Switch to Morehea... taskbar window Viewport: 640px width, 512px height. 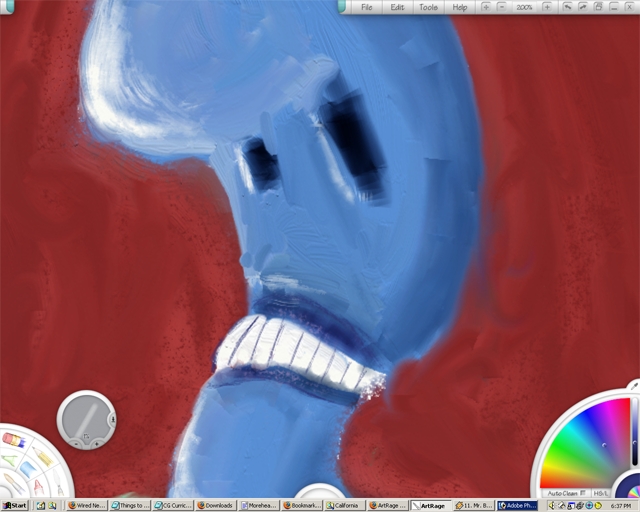pyautogui.click(x=260, y=505)
